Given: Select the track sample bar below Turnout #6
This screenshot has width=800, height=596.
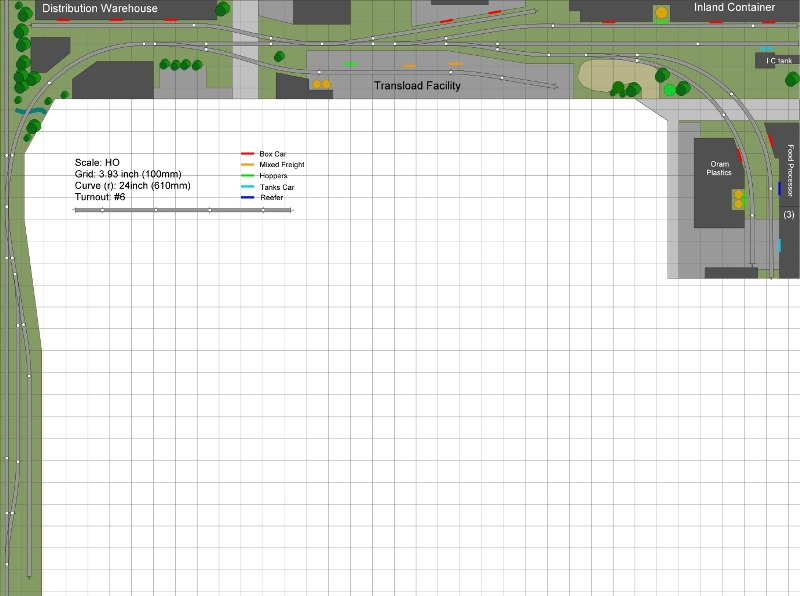Looking at the screenshot, I should [x=183, y=210].
